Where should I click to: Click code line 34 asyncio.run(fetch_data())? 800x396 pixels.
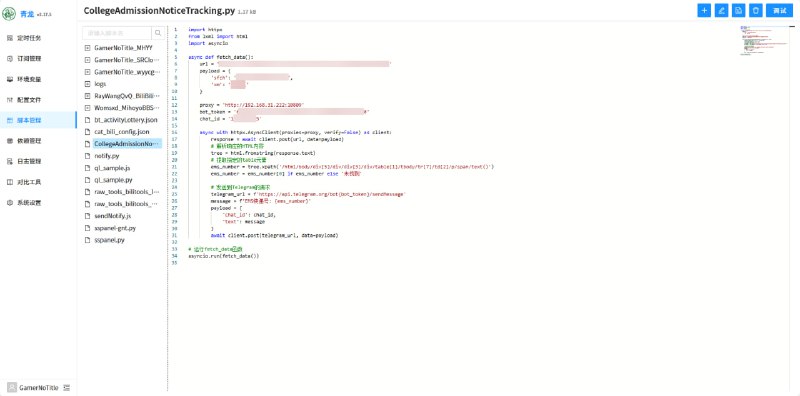223,256
